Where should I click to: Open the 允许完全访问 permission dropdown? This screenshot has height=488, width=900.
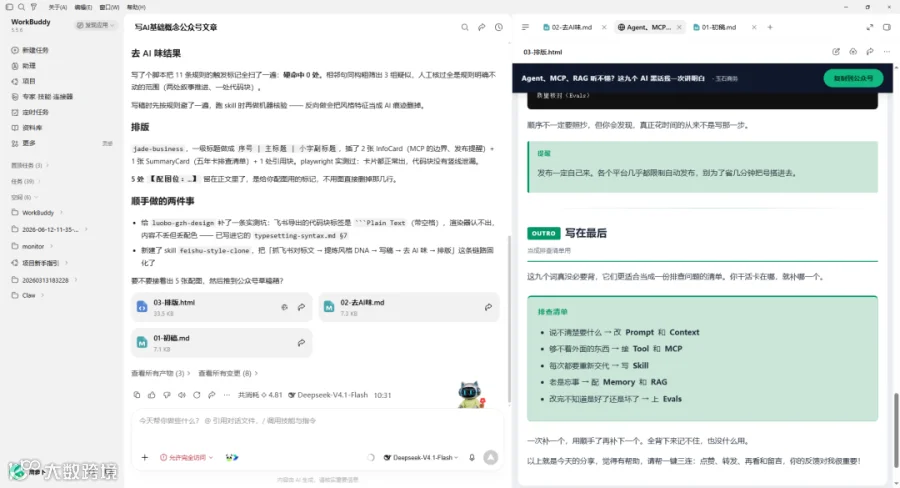[187, 458]
